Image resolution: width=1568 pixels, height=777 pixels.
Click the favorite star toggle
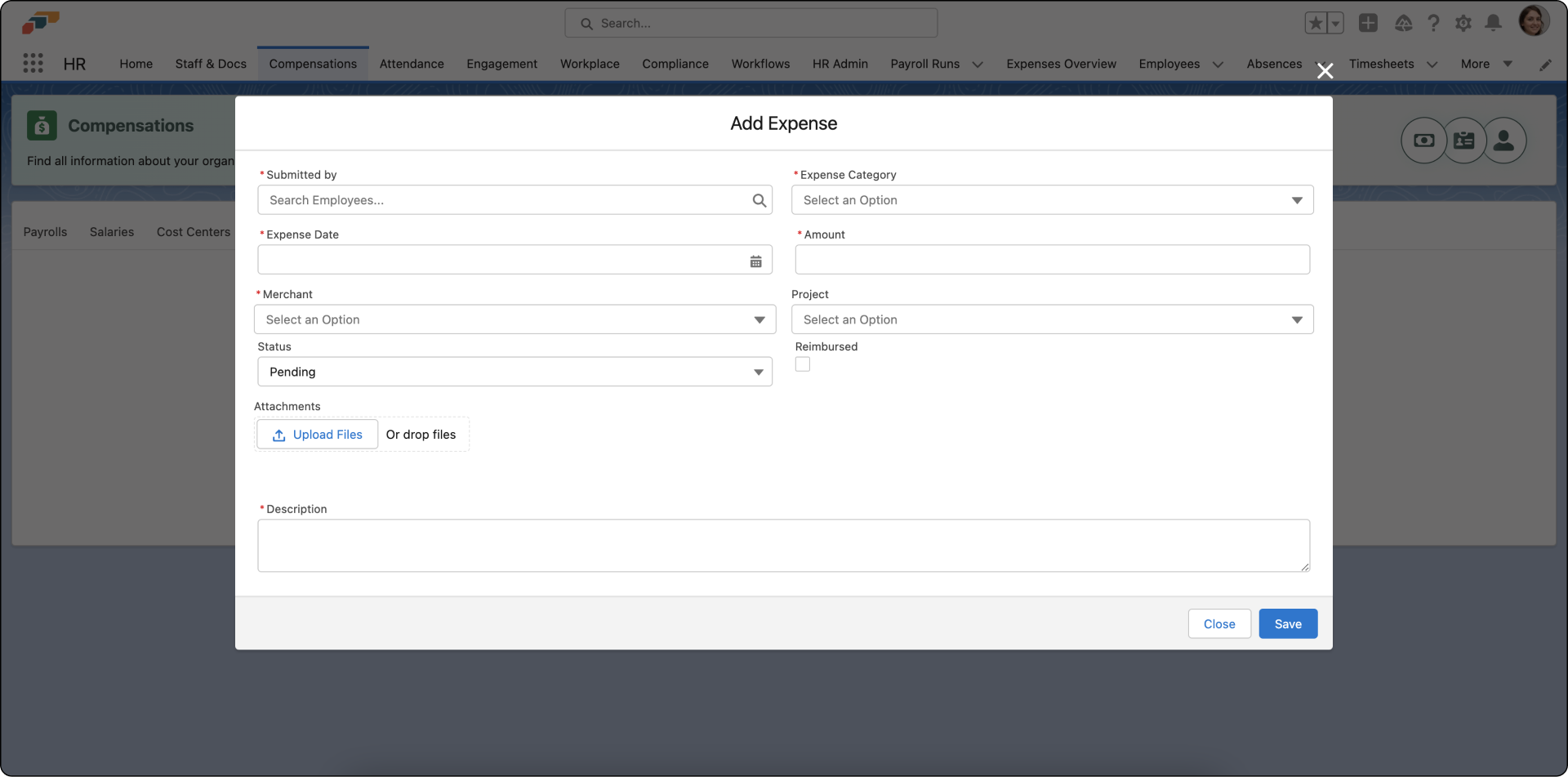pyautogui.click(x=1316, y=23)
